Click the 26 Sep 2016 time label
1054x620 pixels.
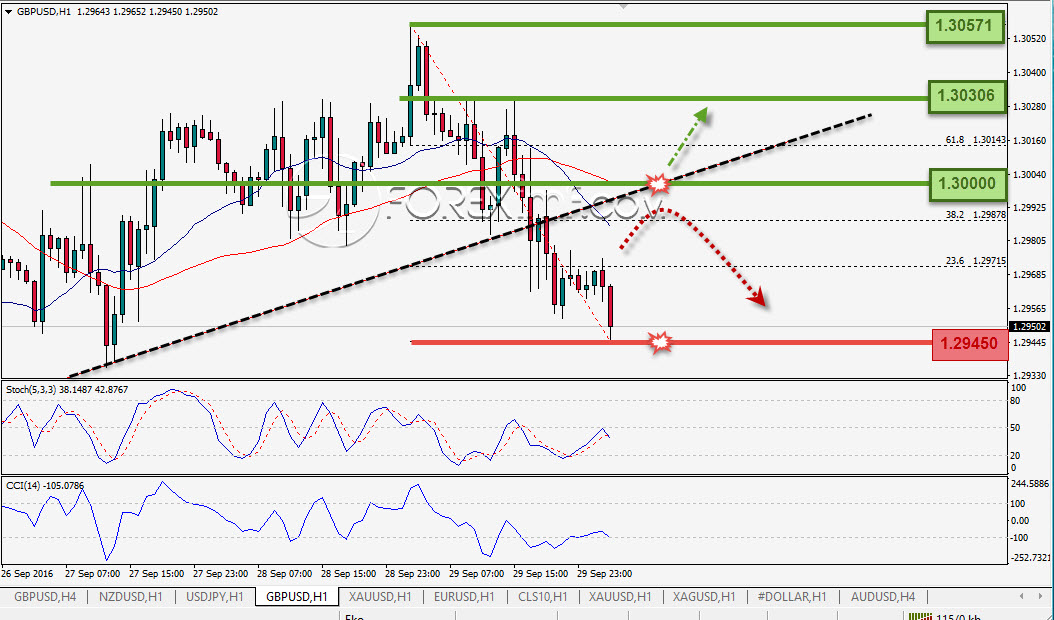coord(27,574)
